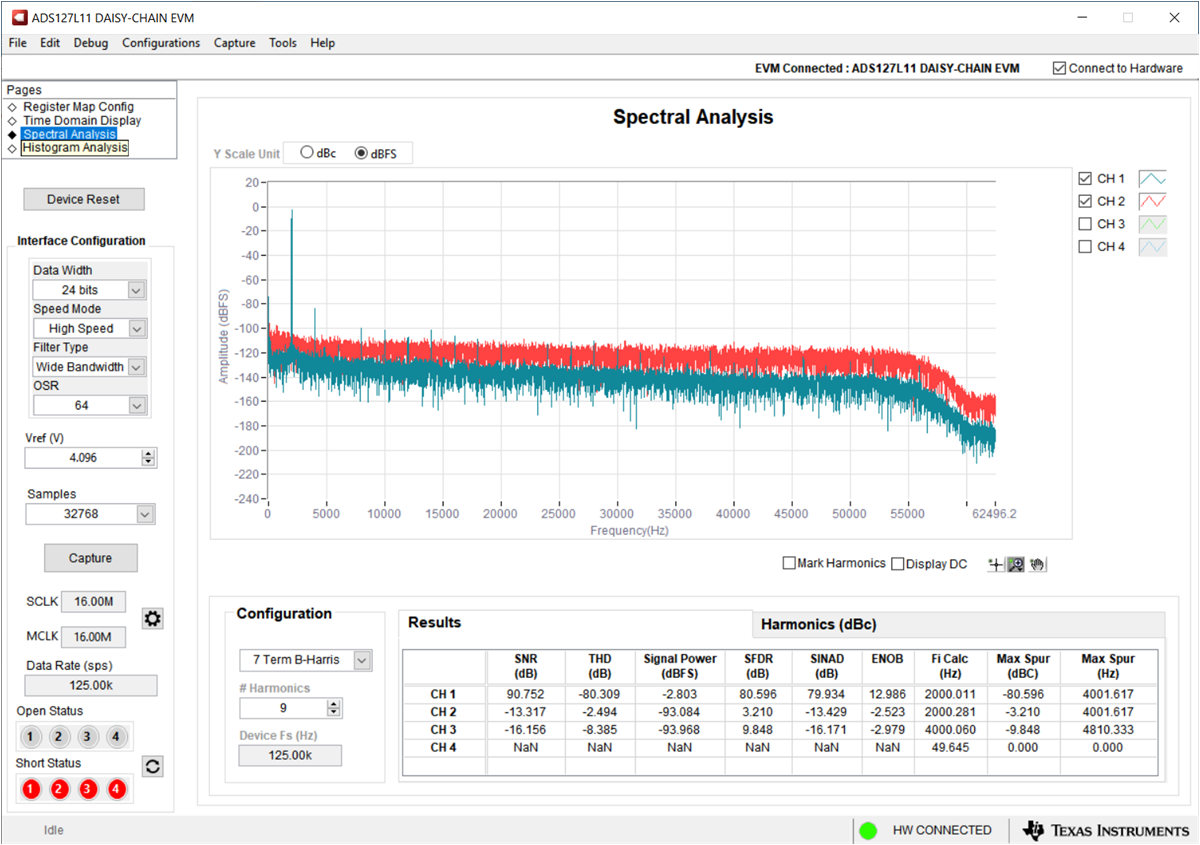Select the hand pan graph tool
Image resolution: width=1200 pixels, height=845 pixels.
(1037, 565)
